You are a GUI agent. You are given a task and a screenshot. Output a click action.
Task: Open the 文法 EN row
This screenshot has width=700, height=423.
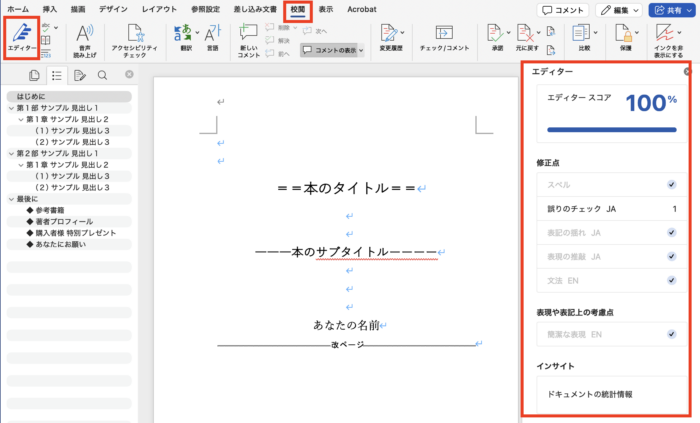point(612,281)
